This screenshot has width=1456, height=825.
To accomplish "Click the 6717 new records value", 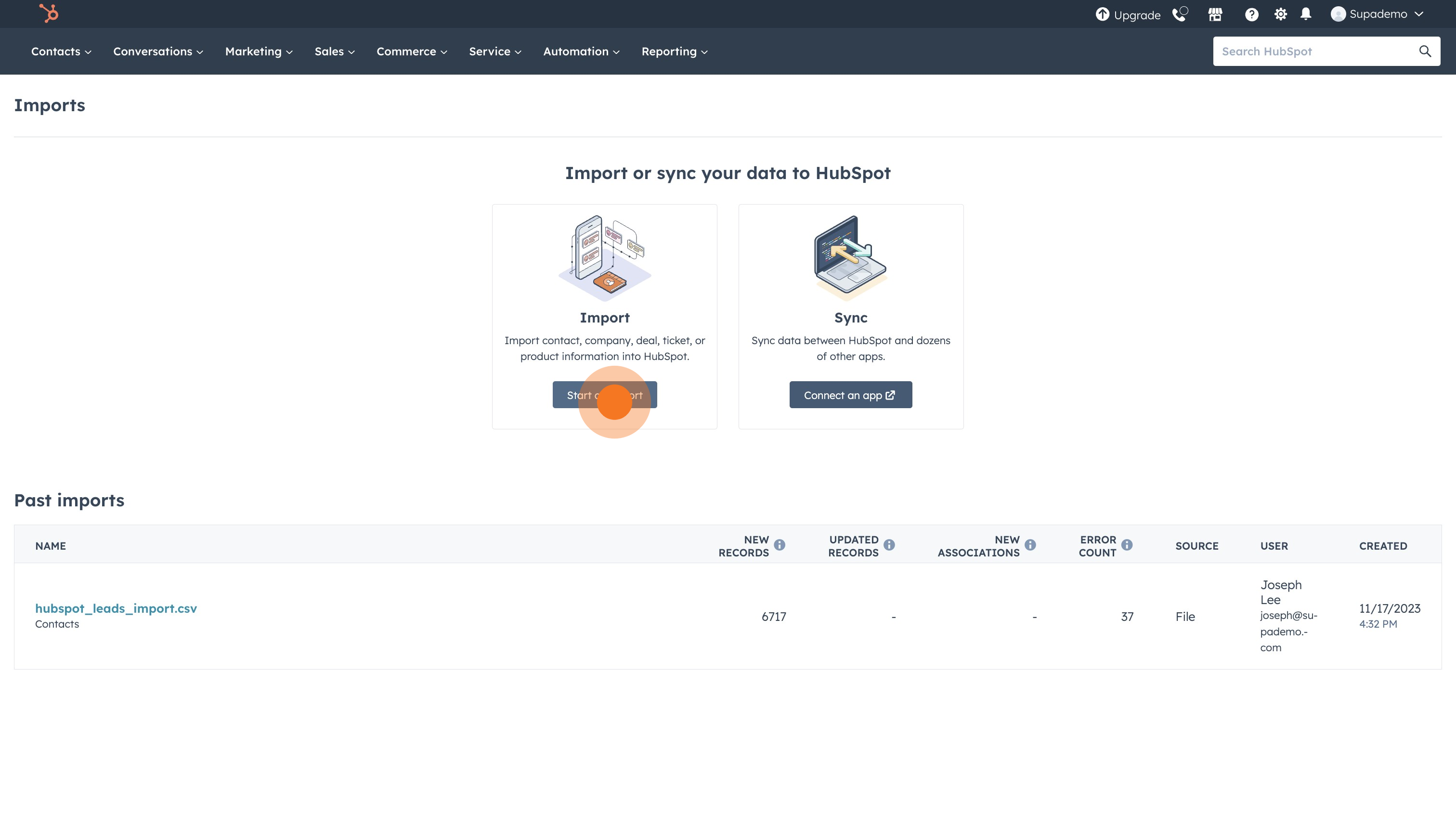I will [774, 617].
